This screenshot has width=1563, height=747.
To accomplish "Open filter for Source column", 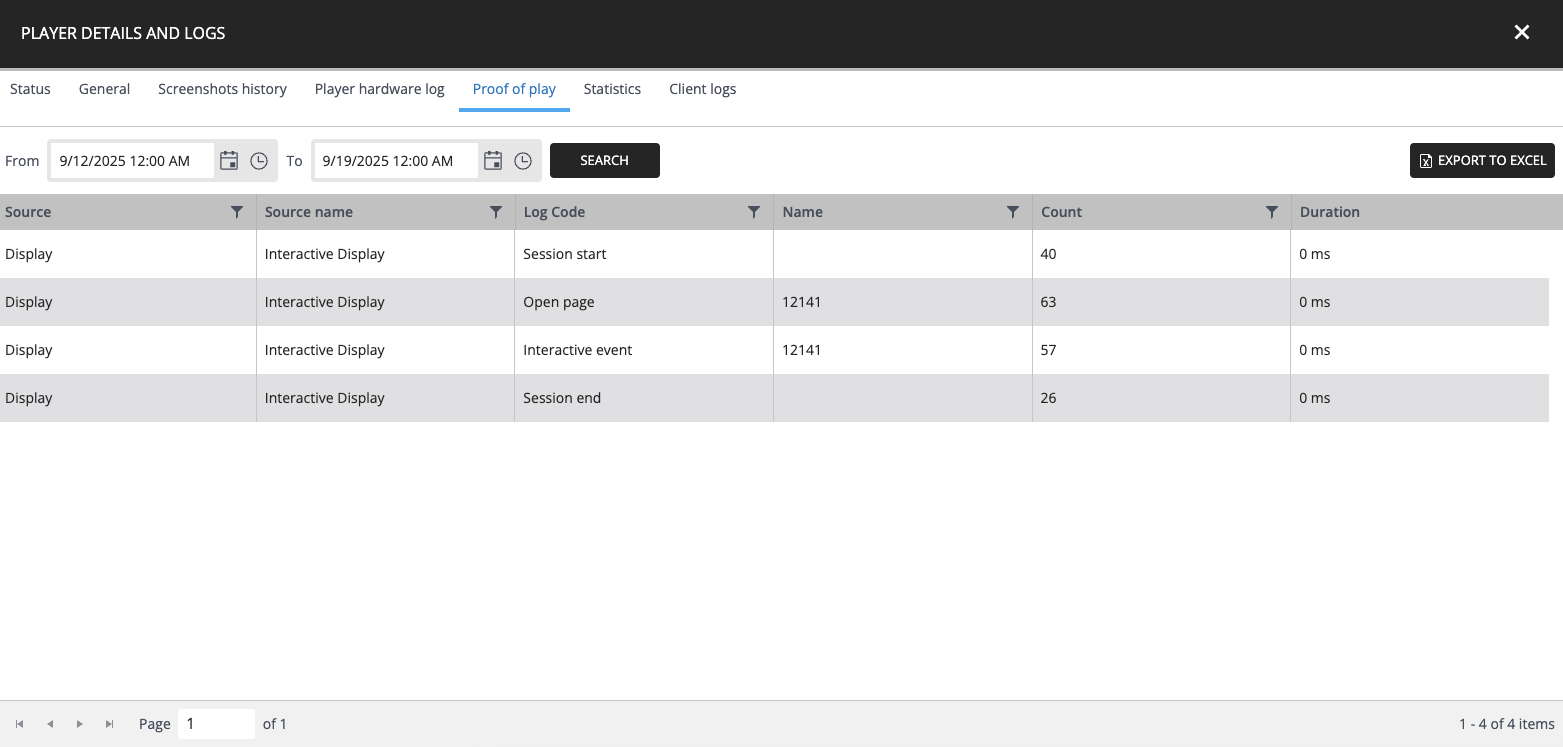I will tap(237, 212).
